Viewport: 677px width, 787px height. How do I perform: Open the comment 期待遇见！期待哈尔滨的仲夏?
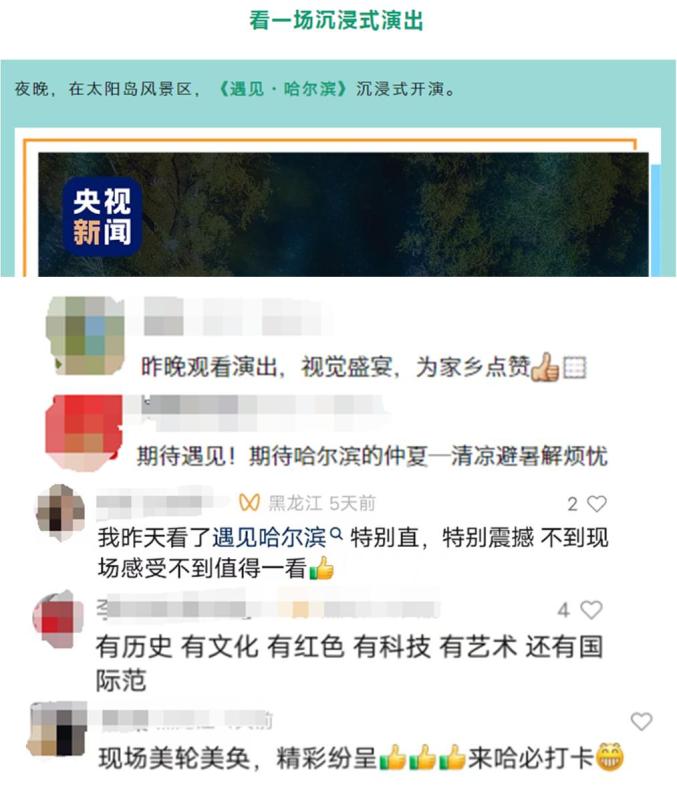[x=372, y=456]
